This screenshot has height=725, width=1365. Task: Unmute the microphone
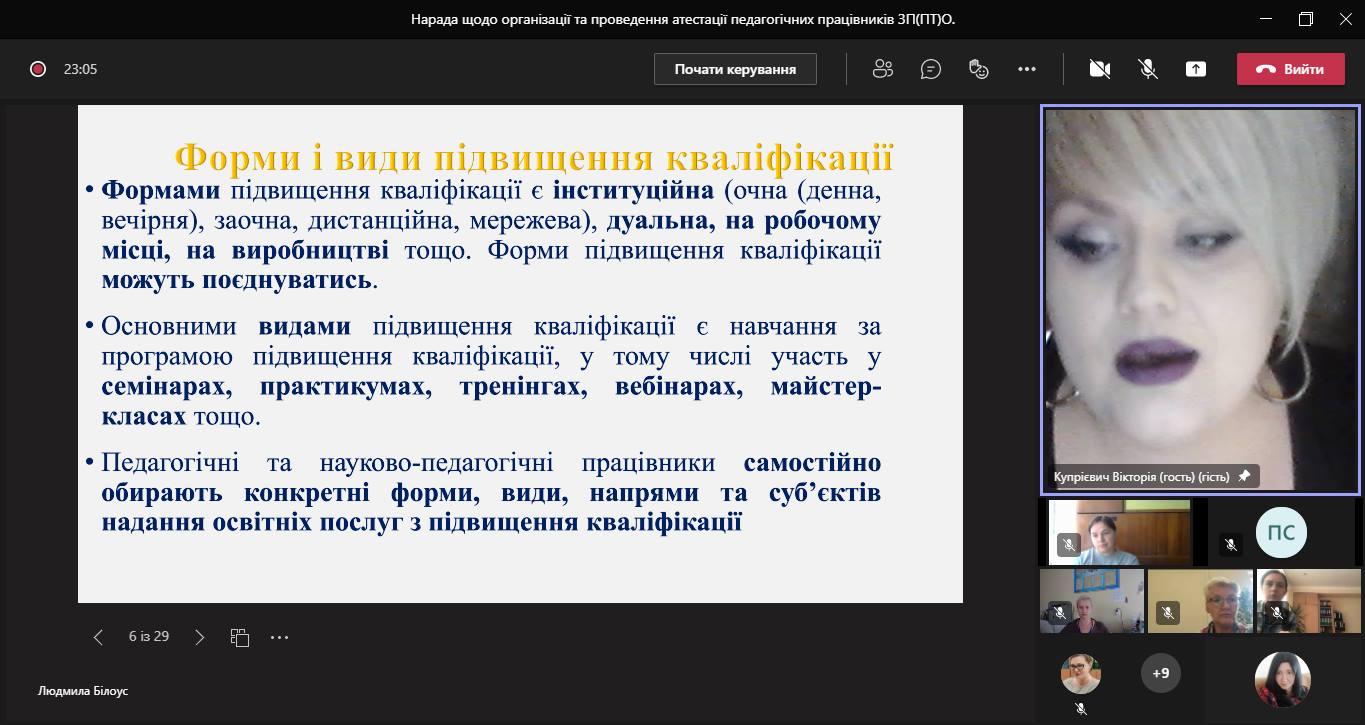point(1148,69)
